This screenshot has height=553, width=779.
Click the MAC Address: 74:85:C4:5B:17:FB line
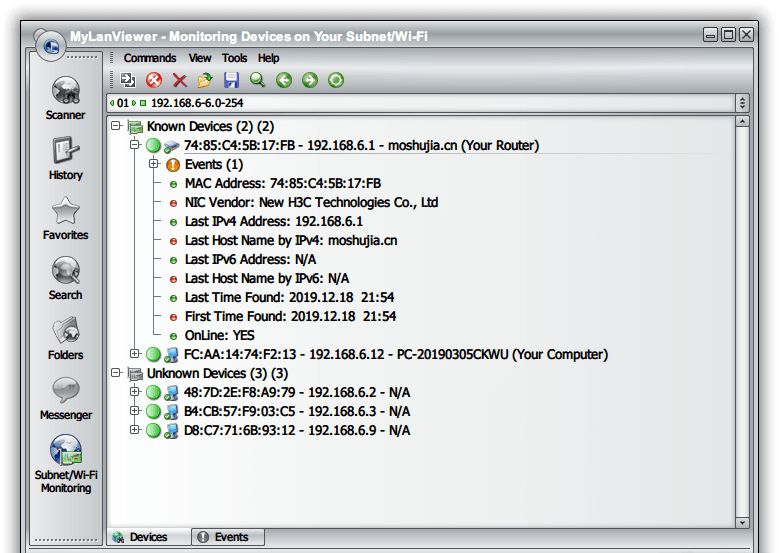pyautogui.click(x=283, y=184)
